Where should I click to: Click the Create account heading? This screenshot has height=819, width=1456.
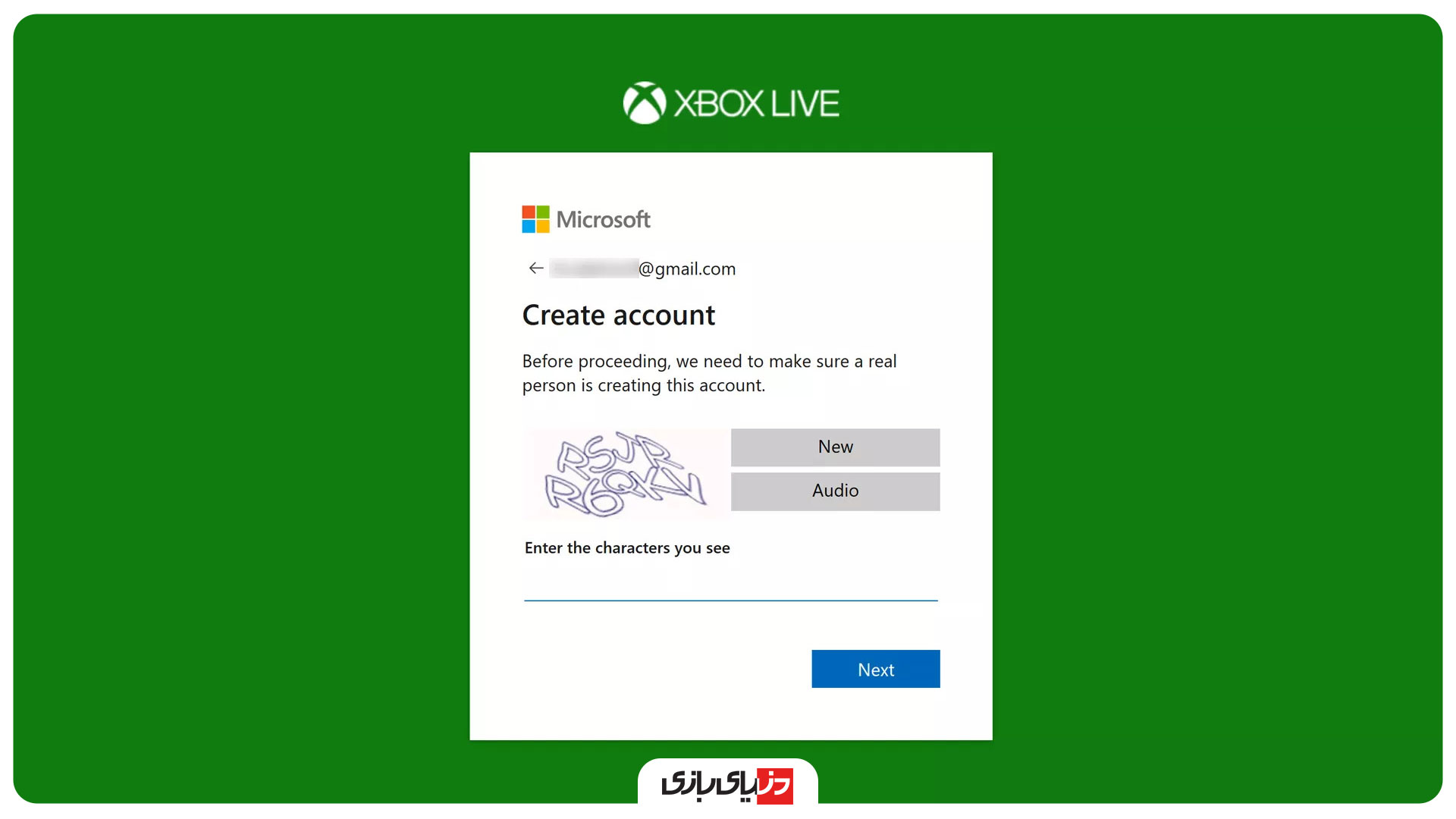click(x=618, y=315)
